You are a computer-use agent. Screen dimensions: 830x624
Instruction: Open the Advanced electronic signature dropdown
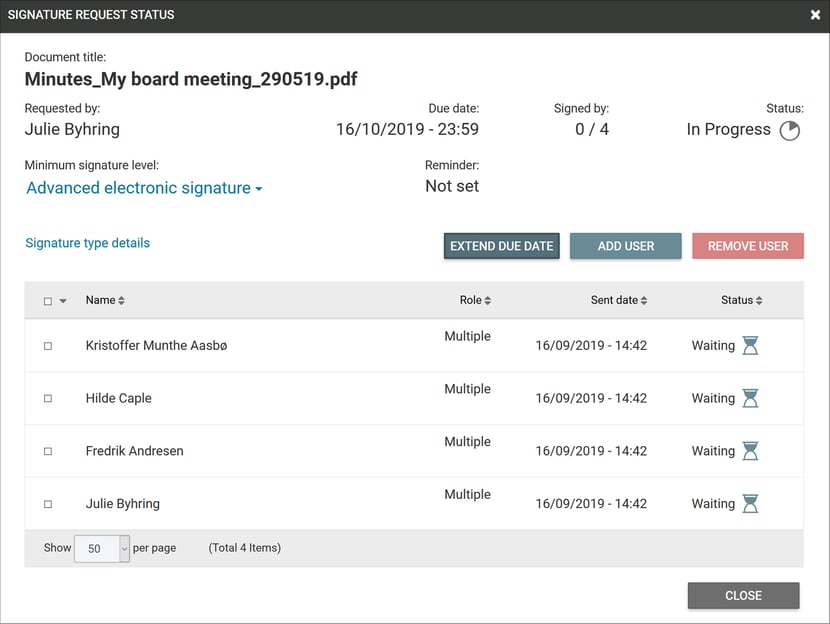145,188
